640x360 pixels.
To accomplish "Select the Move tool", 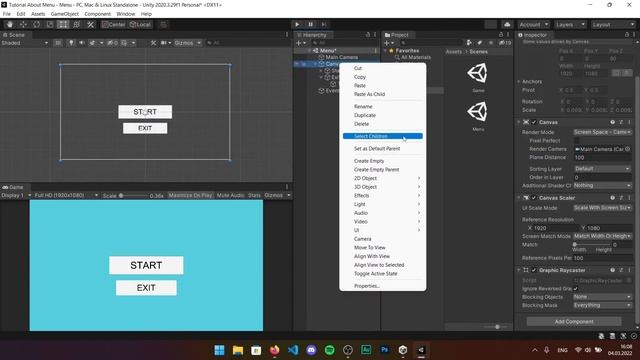I will pos(23,24).
